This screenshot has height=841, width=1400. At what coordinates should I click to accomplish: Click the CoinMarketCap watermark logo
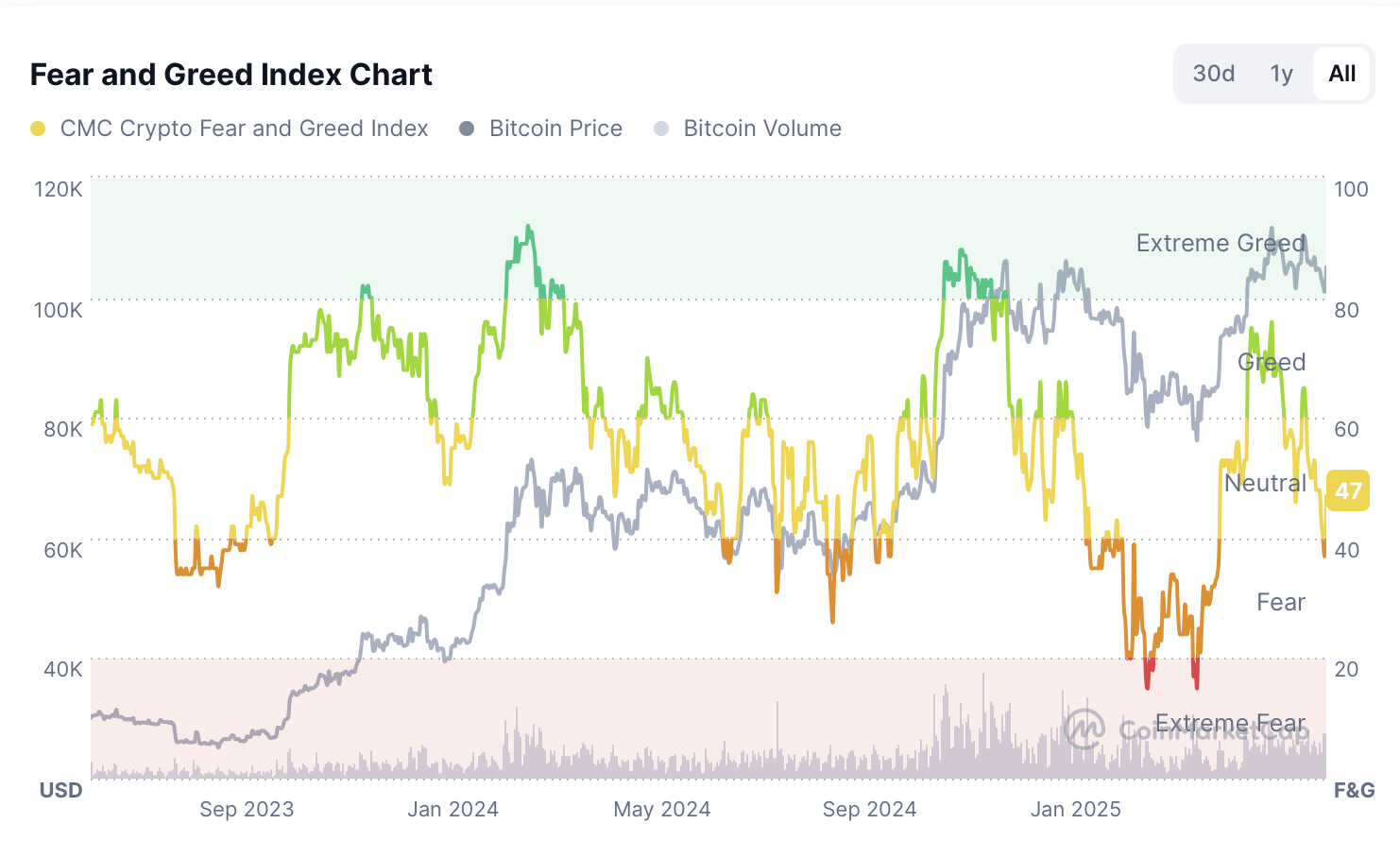[1084, 728]
